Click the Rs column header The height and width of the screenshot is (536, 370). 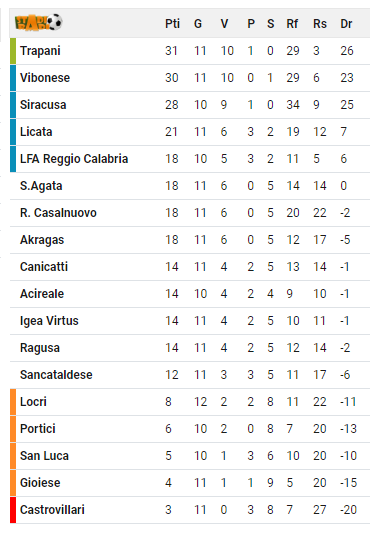click(320, 24)
